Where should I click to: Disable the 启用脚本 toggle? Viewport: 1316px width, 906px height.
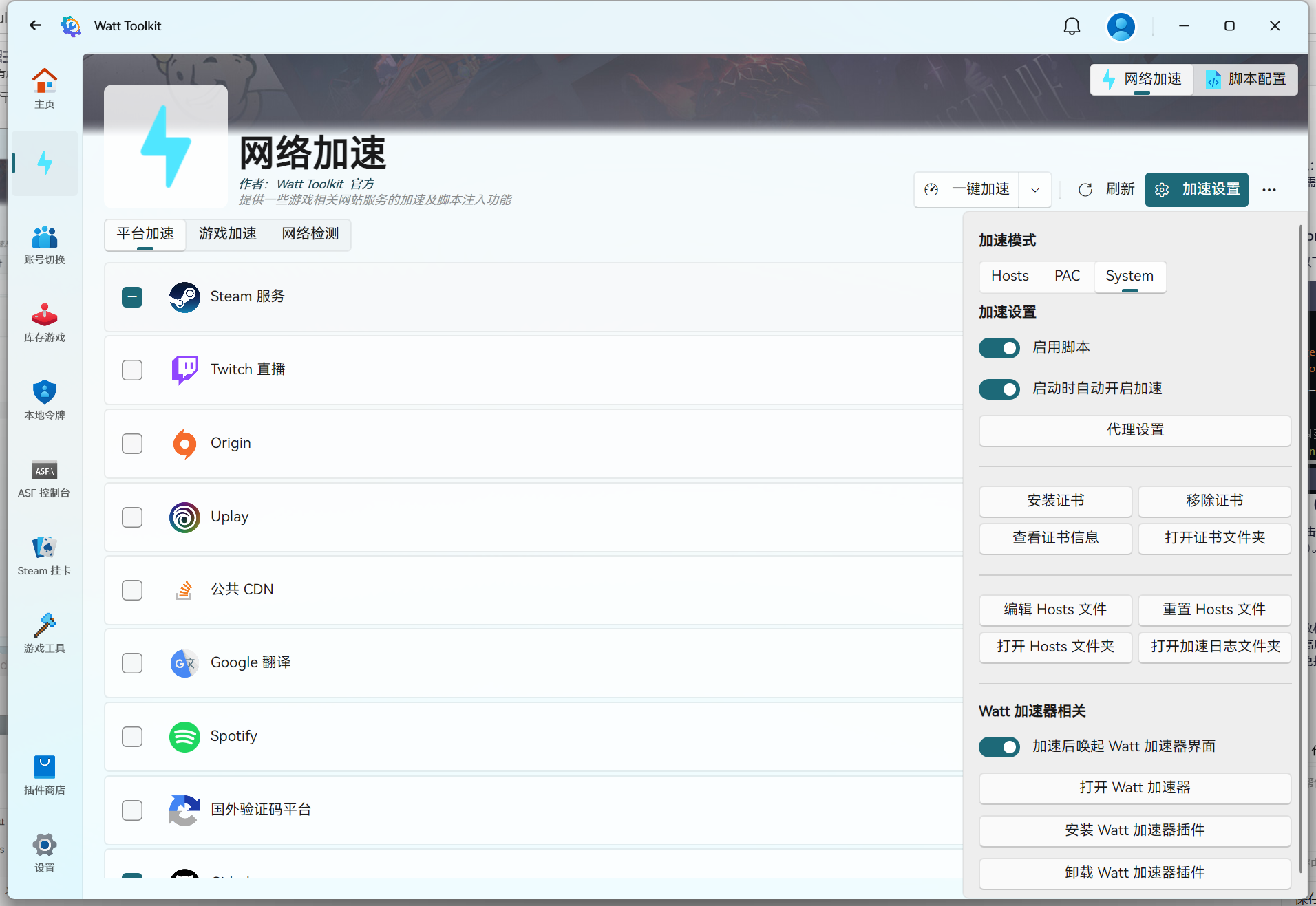tap(999, 348)
